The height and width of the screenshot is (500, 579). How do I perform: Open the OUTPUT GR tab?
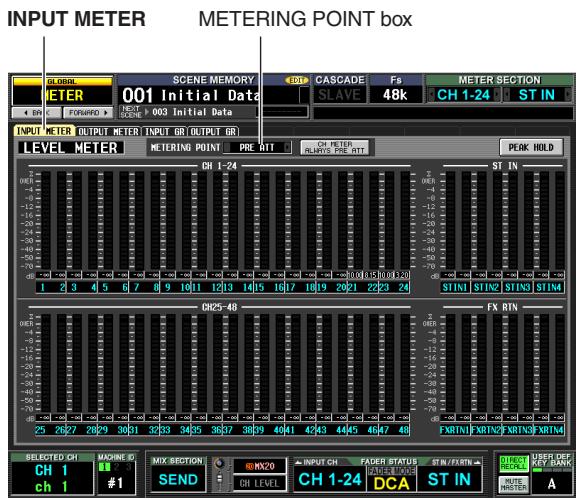click(x=213, y=131)
